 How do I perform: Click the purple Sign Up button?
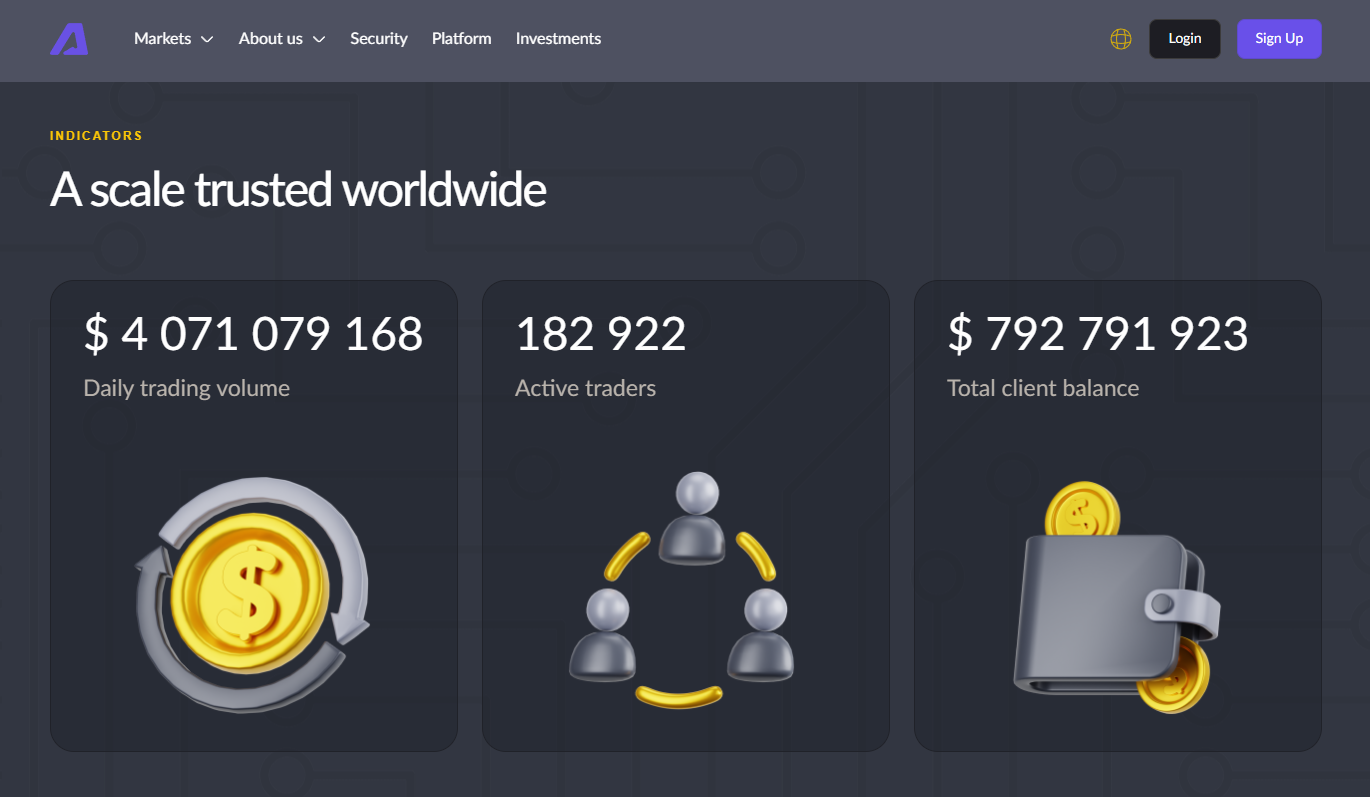1279,39
